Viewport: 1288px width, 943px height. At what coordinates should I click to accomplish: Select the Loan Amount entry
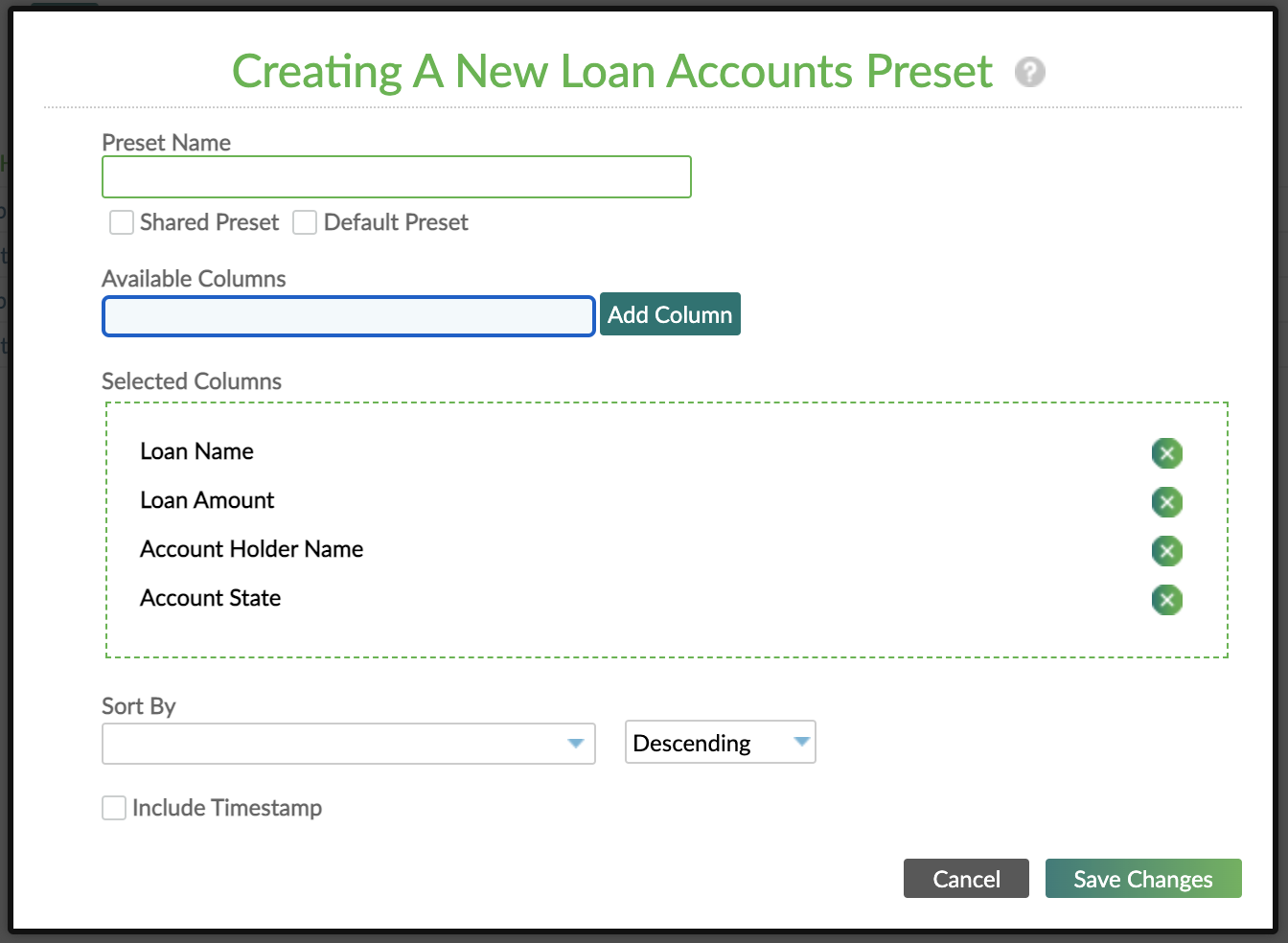pos(207,500)
